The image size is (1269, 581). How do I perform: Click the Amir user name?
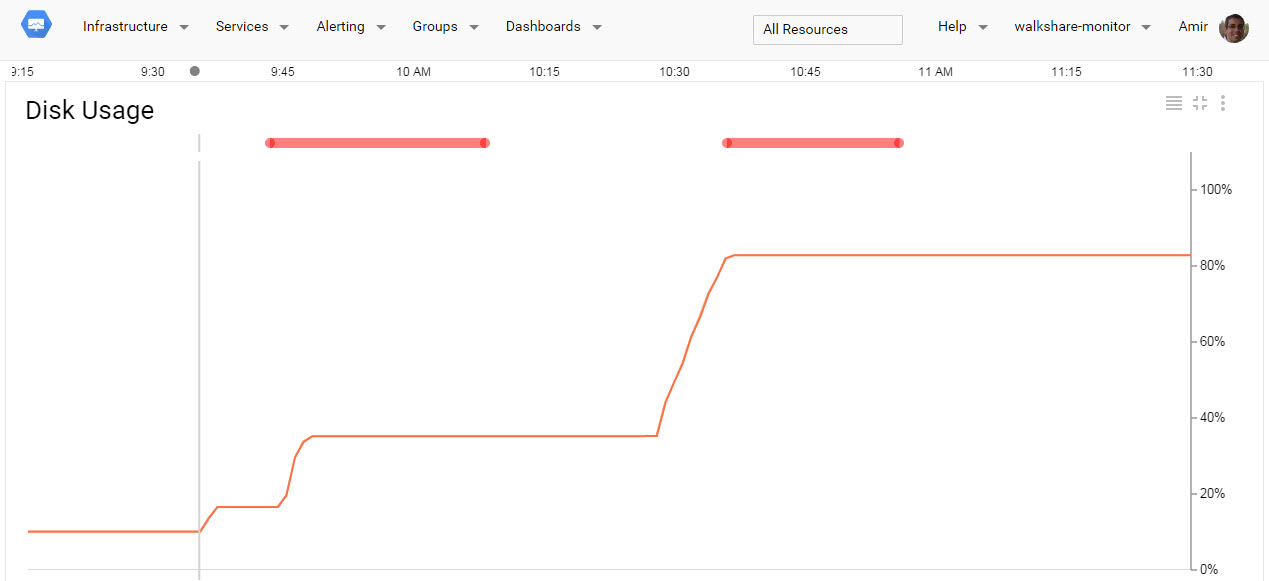point(1193,27)
